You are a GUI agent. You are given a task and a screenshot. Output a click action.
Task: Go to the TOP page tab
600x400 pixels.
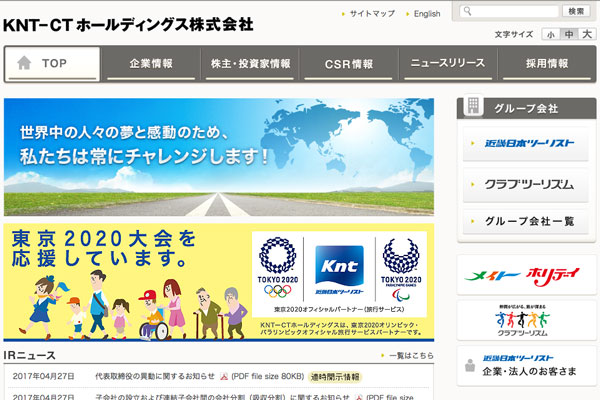pos(52,64)
